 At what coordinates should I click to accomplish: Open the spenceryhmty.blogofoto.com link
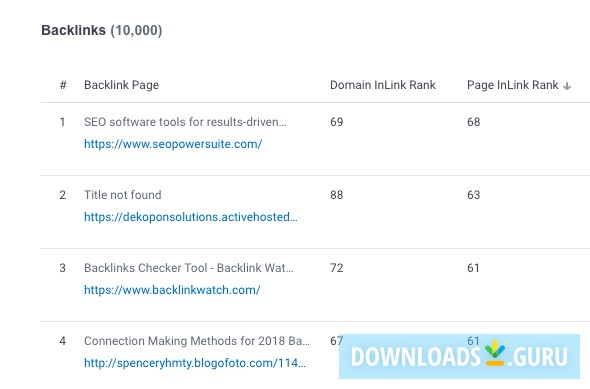pos(195,363)
